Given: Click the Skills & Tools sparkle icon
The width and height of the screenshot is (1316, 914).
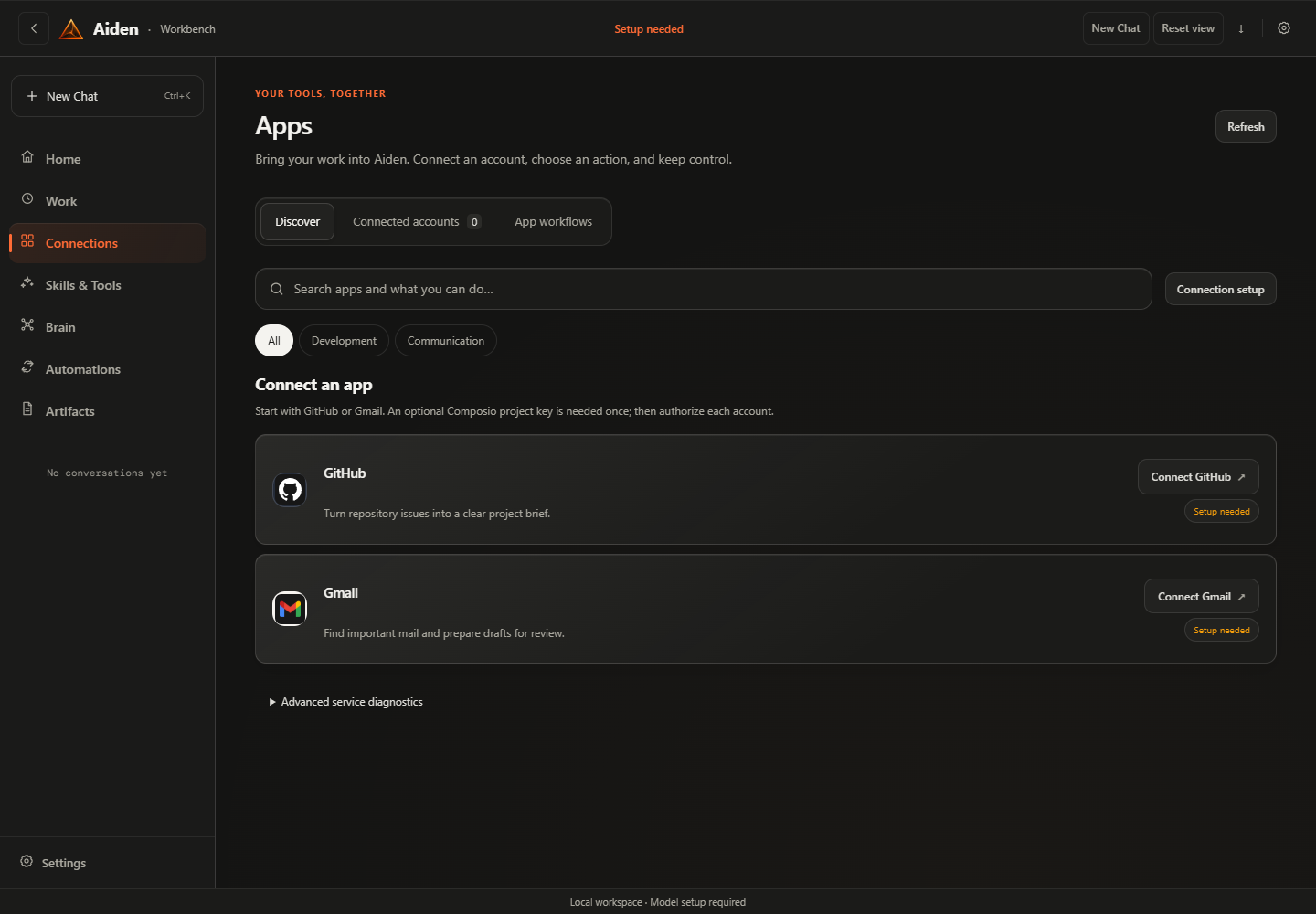Looking at the screenshot, I should click(27, 283).
